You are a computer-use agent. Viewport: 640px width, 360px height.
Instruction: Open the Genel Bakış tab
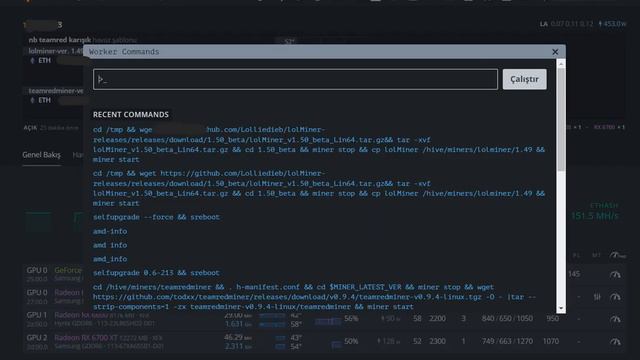point(41,155)
